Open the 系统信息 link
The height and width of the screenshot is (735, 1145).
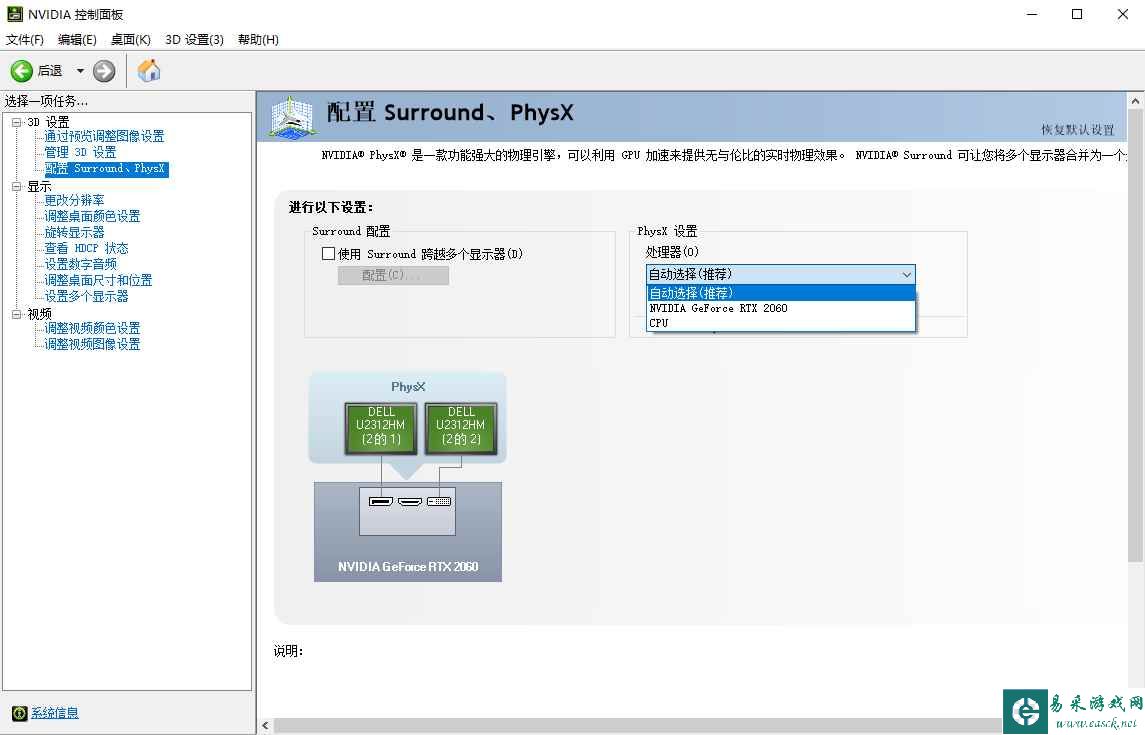55,713
